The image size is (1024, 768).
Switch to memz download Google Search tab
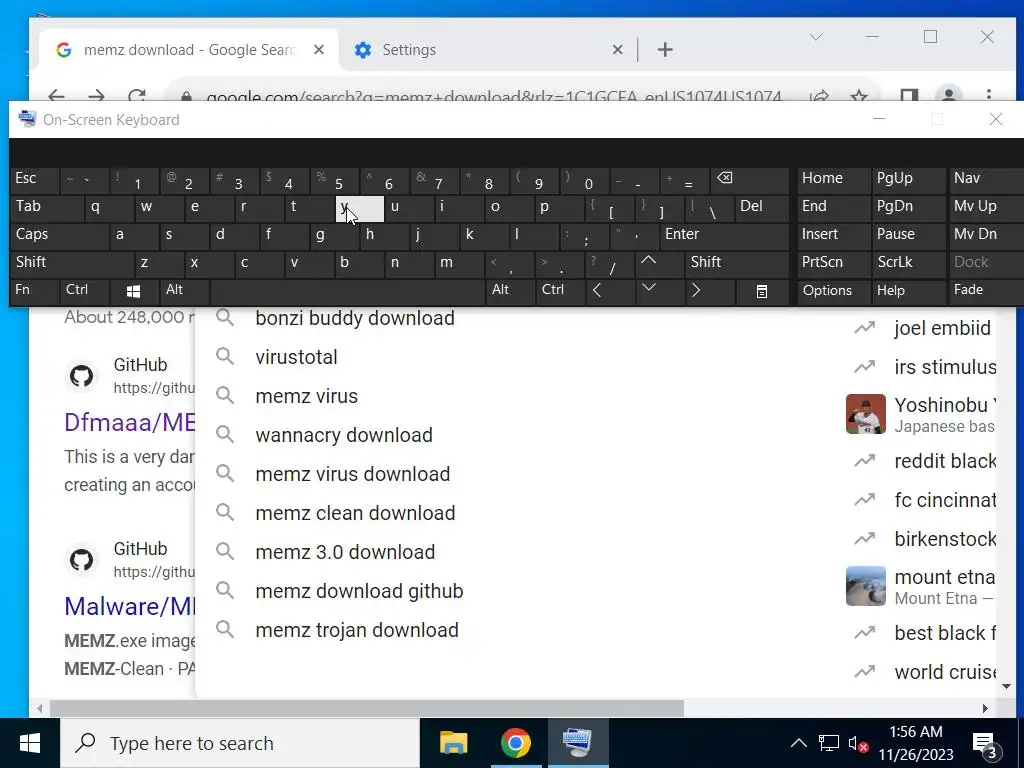point(189,50)
